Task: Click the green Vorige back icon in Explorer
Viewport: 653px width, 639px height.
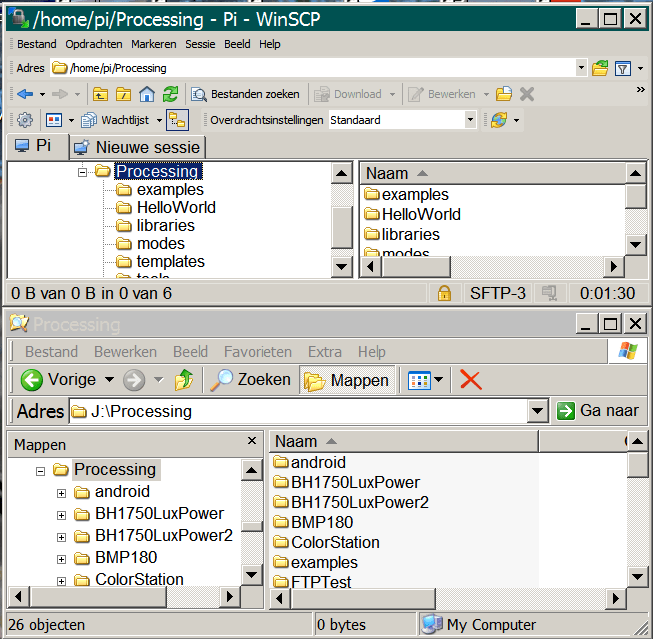Action: [32, 380]
